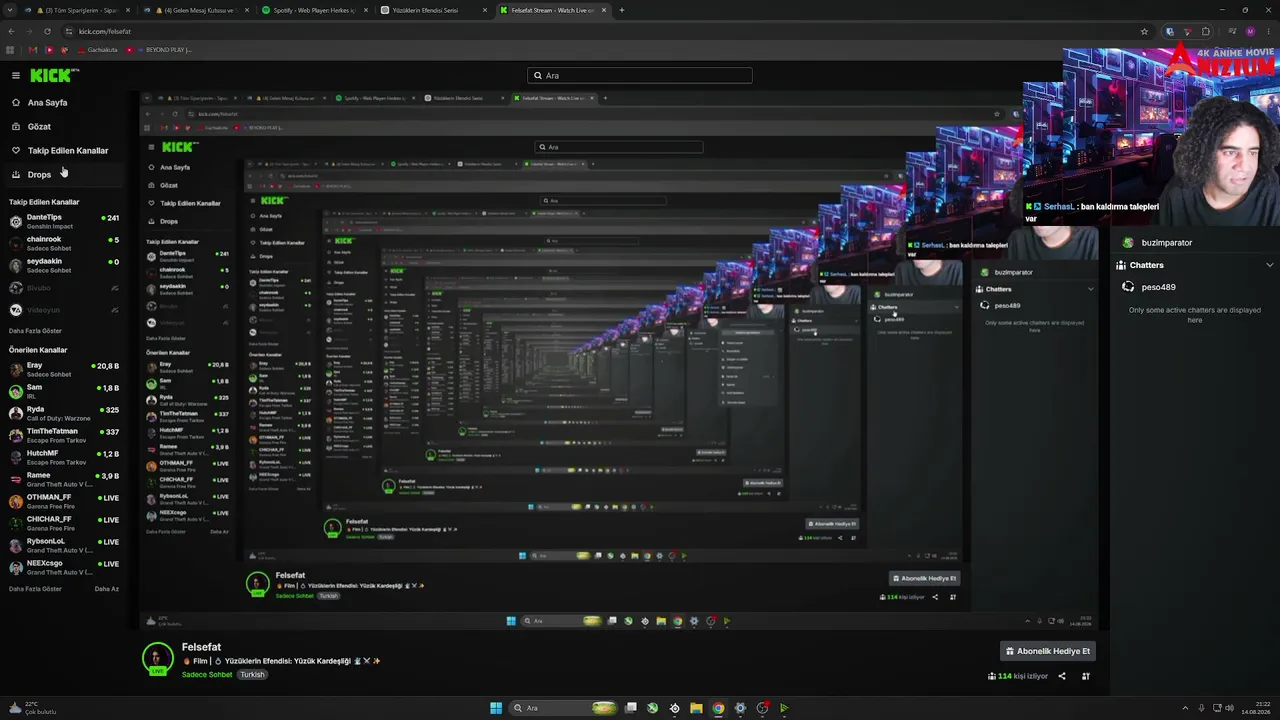The image size is (1280, 720).
Task: Click the KICK logo in the header
Action: pyautogui.click(x=54, y=75)
